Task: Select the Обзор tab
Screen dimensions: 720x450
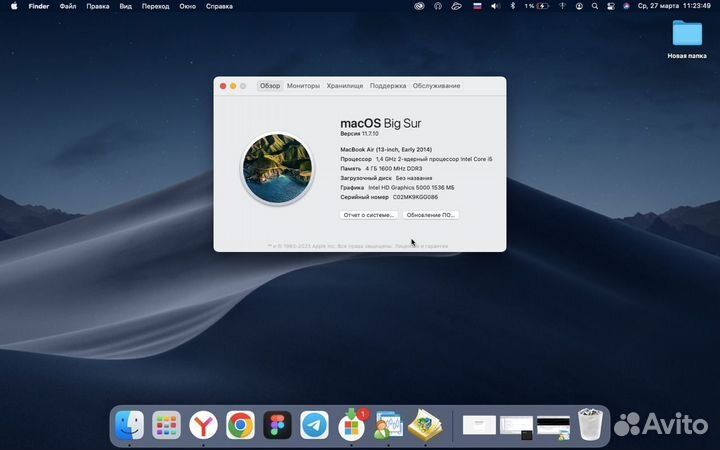Action: (270, 86)
